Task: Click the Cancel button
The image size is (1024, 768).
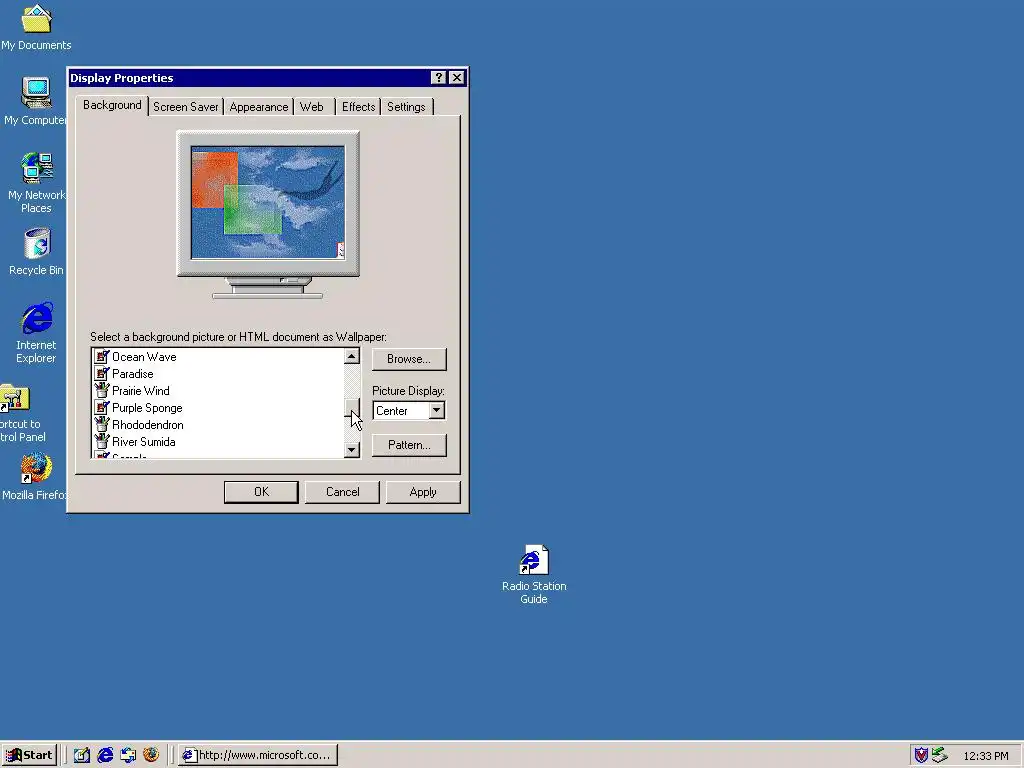Action: [x=342, y=492]
